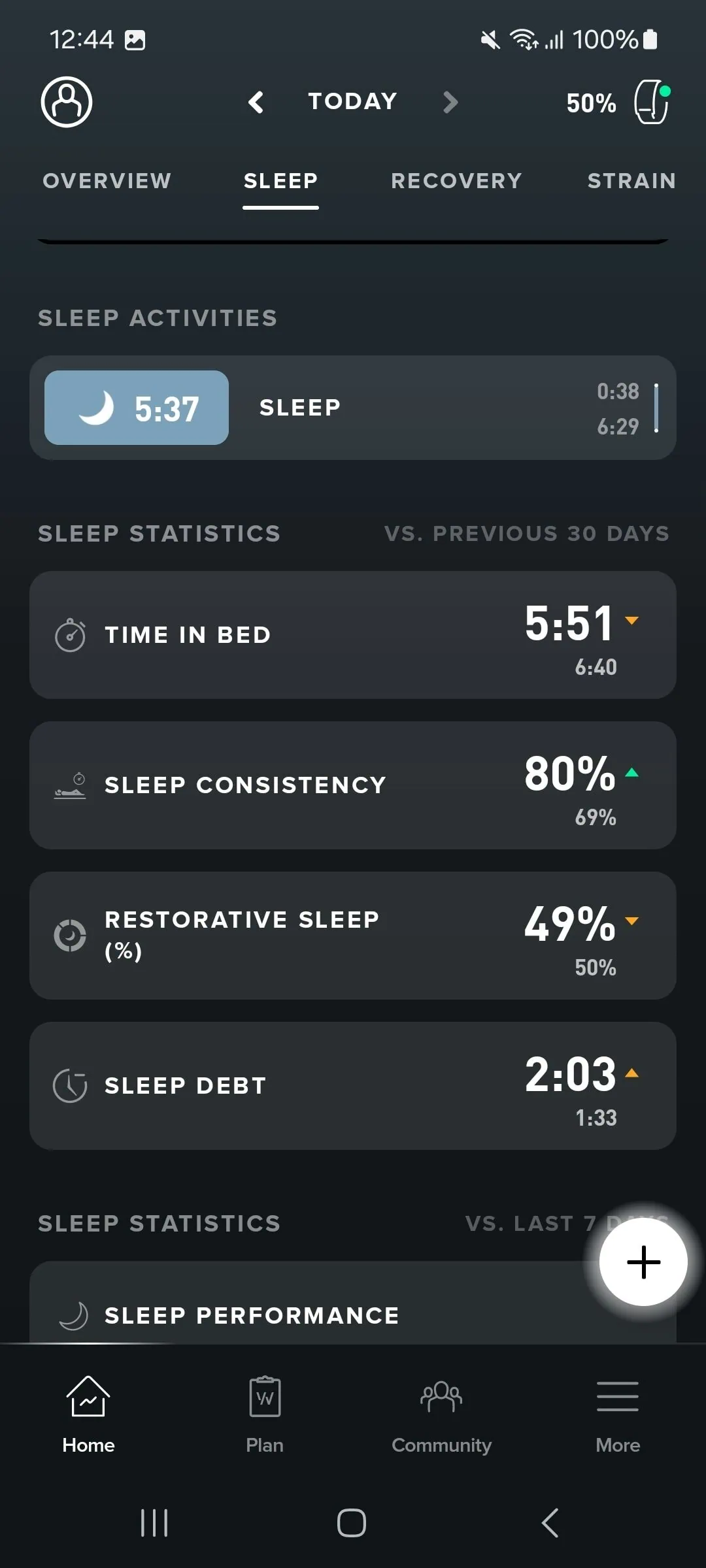Tap the WHOOP strap battery icon
Image resolution: width=706 pixels, height=1568 pixels.
click(x=651, y=102)
